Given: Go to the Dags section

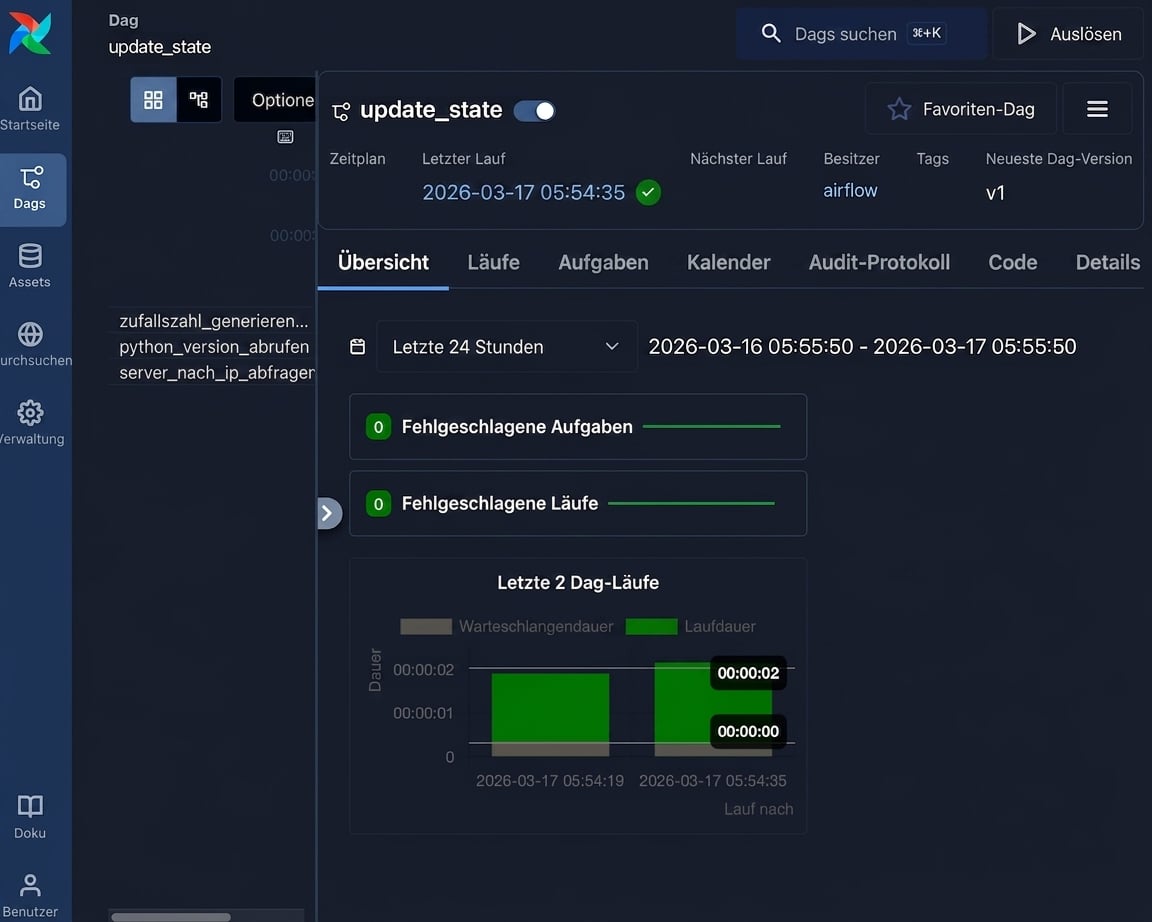Looking at the screenshot, I should click(x=30, y=189).
